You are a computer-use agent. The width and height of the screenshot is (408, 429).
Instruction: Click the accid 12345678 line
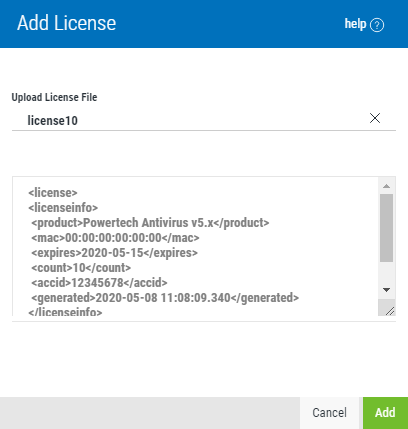99,283
